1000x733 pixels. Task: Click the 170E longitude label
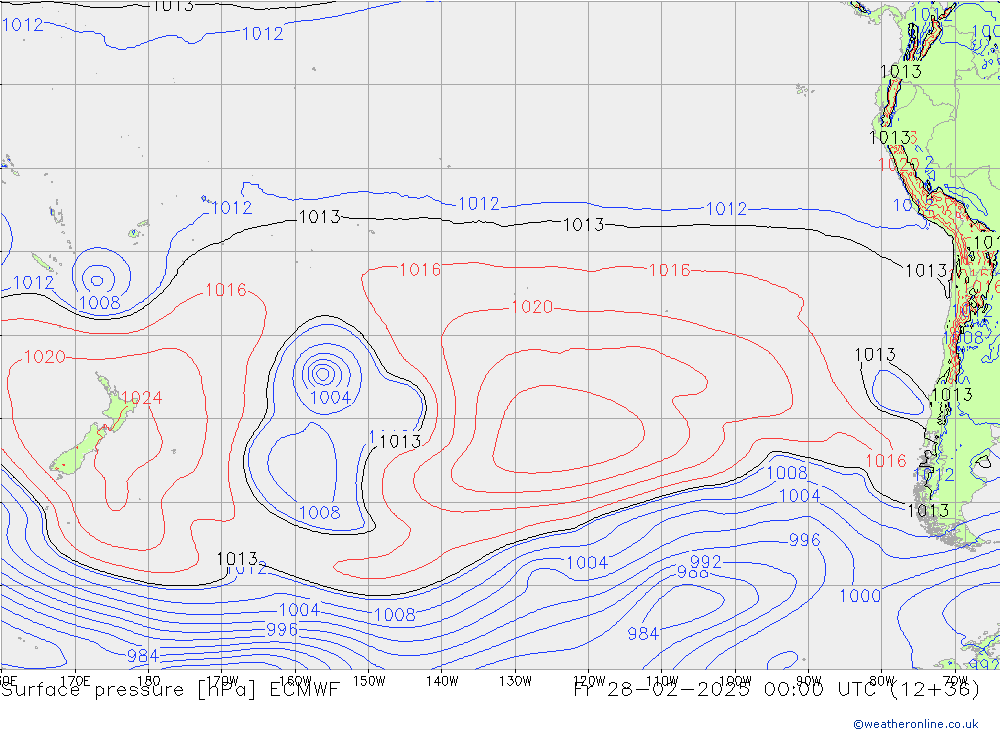pos(75,681)
